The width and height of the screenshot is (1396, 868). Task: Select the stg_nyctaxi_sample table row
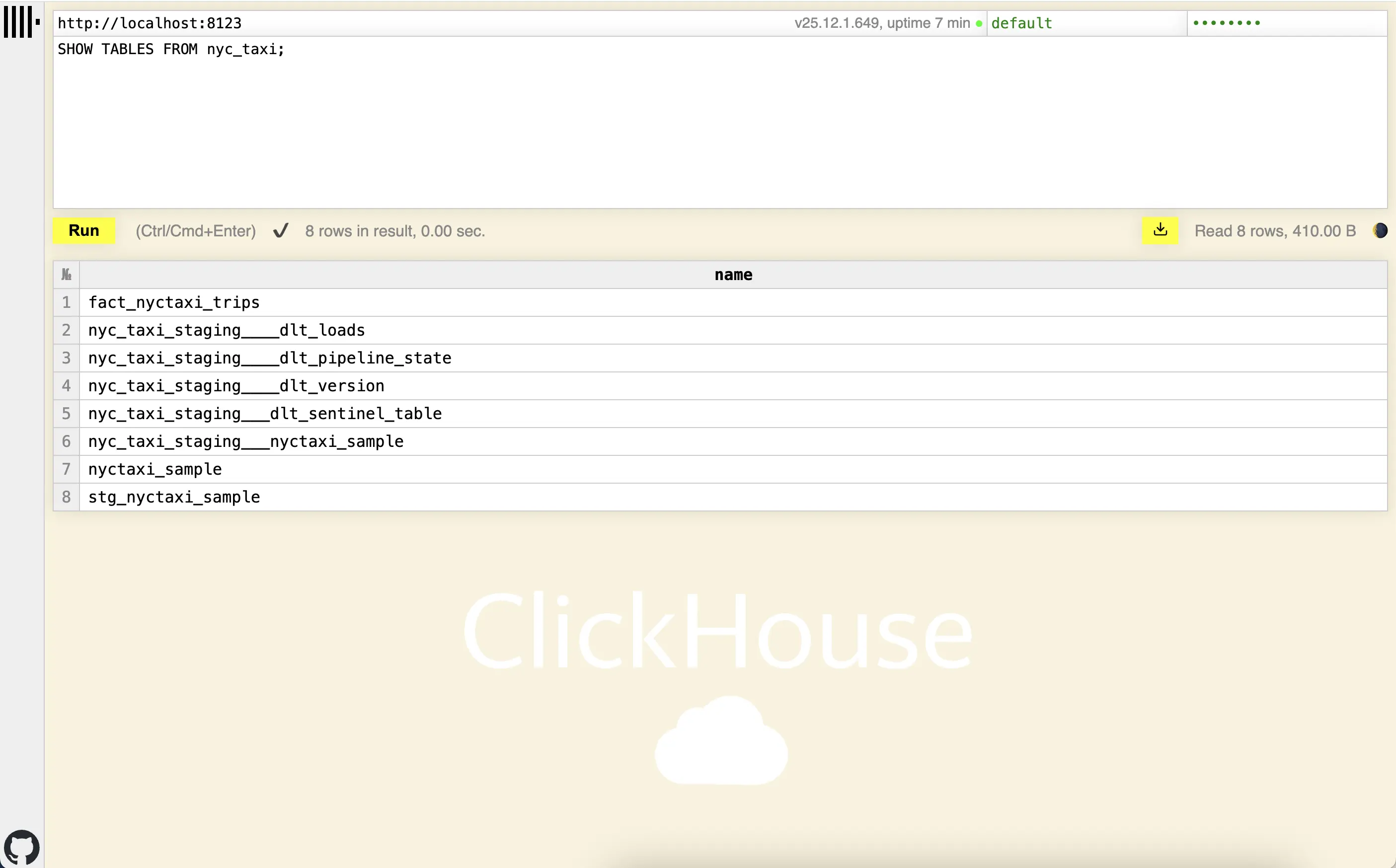coord(173,497)
